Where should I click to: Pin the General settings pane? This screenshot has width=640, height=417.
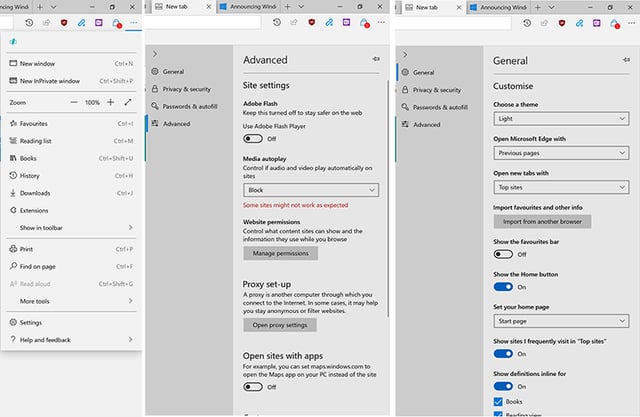click(626, 60)
